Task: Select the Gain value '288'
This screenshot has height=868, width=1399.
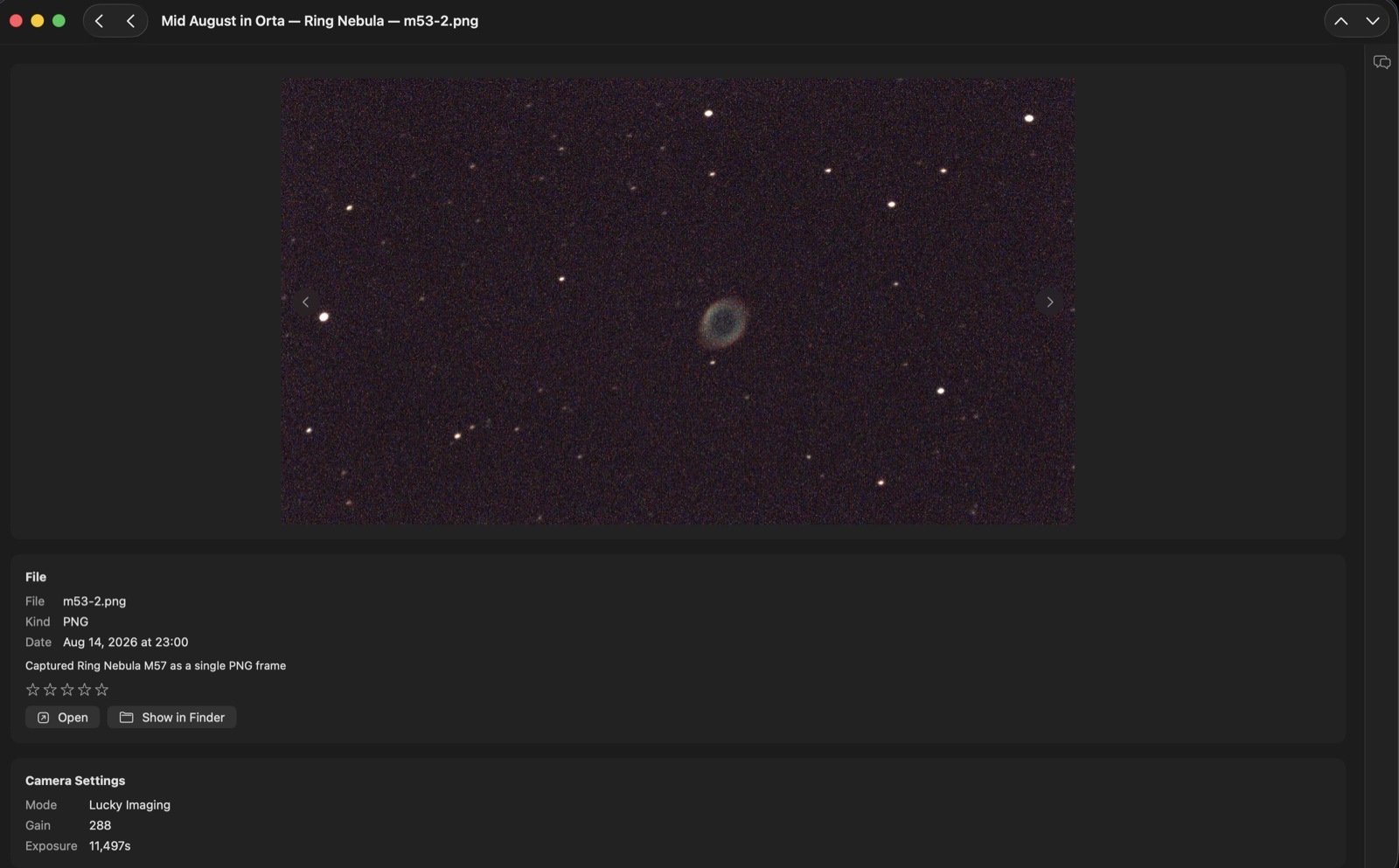Action: (100, 825)
